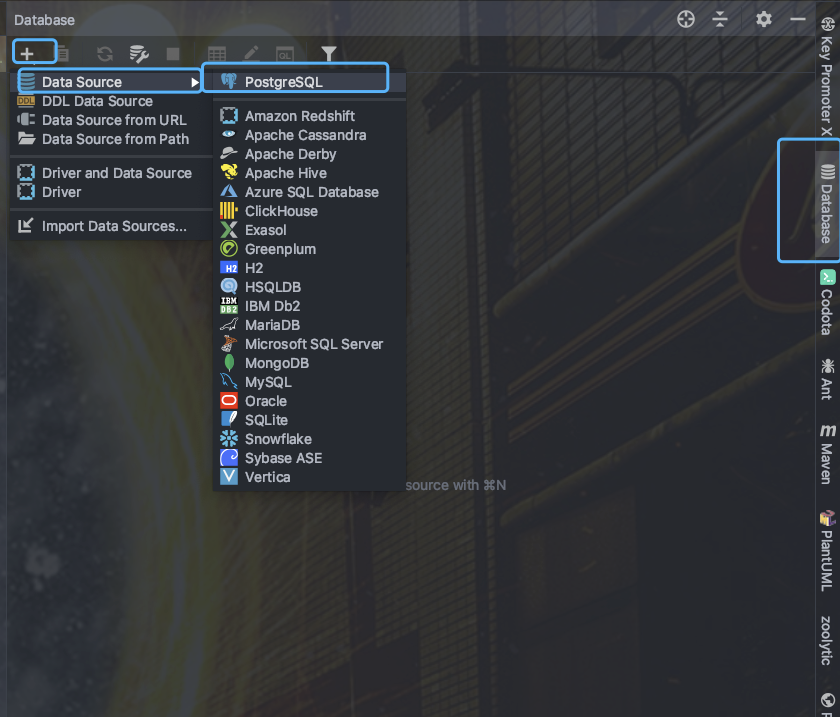Choose H2 data source
Viewport: 840px width, 717px height.
pos(310,268)
